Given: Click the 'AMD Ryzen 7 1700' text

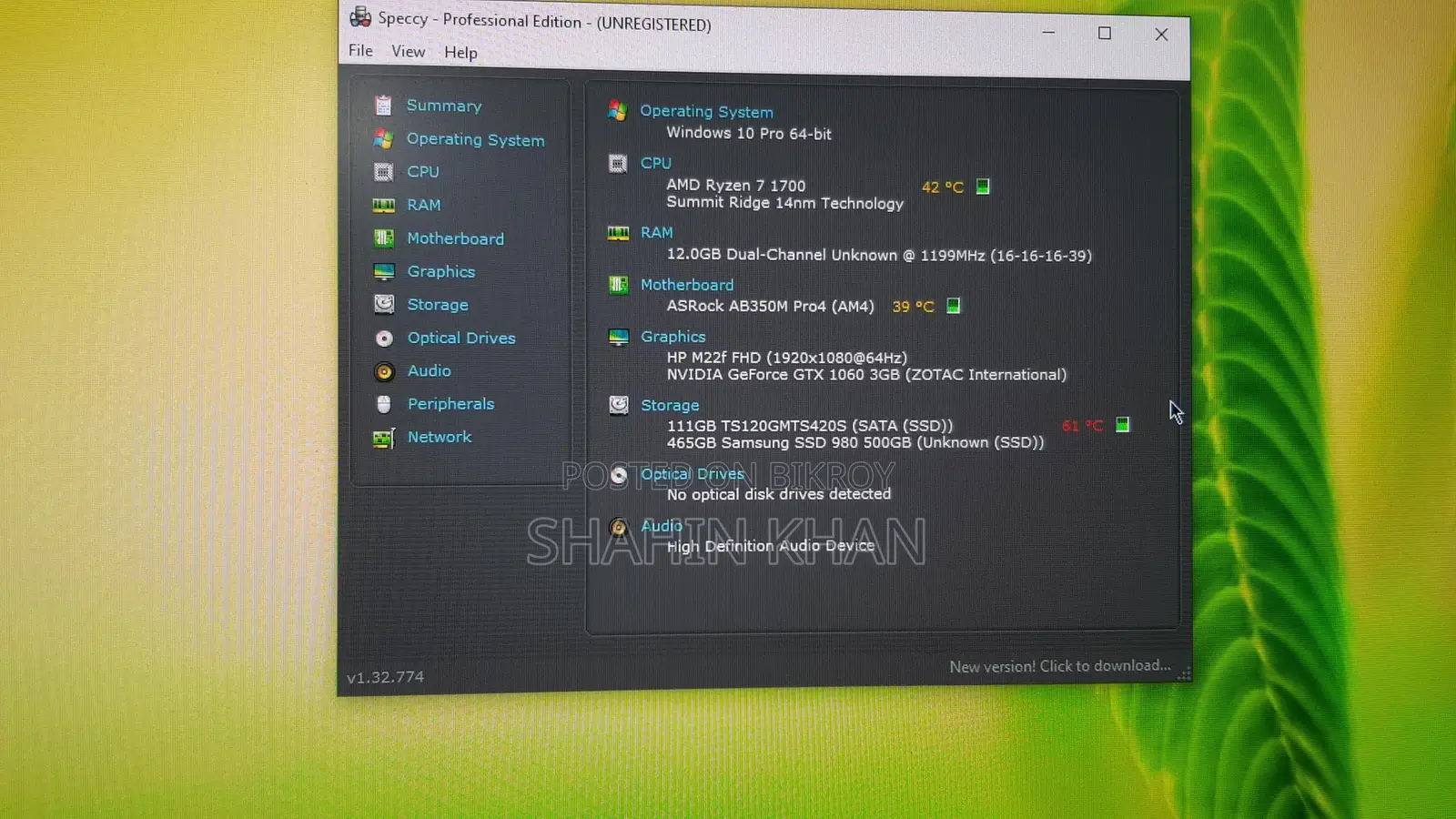Looking at the screenshot, I should coord(736,186).
